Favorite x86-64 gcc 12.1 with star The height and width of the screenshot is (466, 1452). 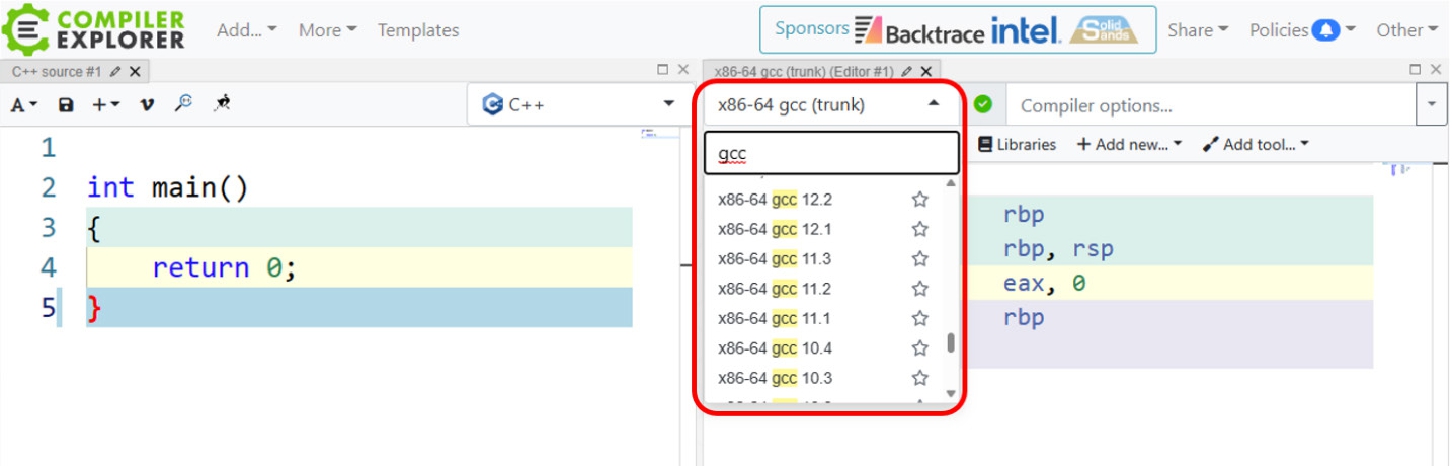coord(920,230)
